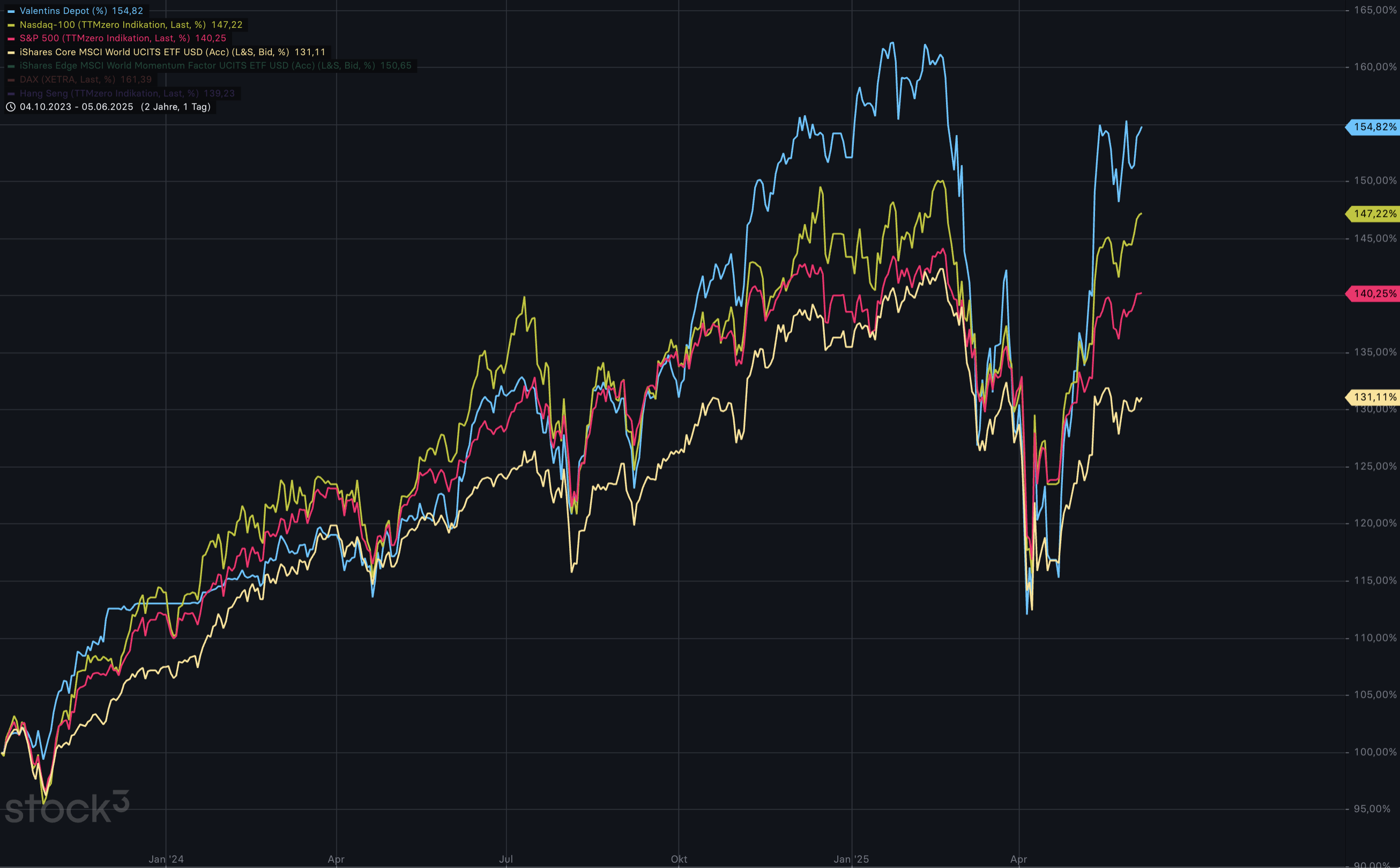Click the 100,00% axis value
Image resolution: width=1400 pixels, height=868 pixels.
point(1375,752)
